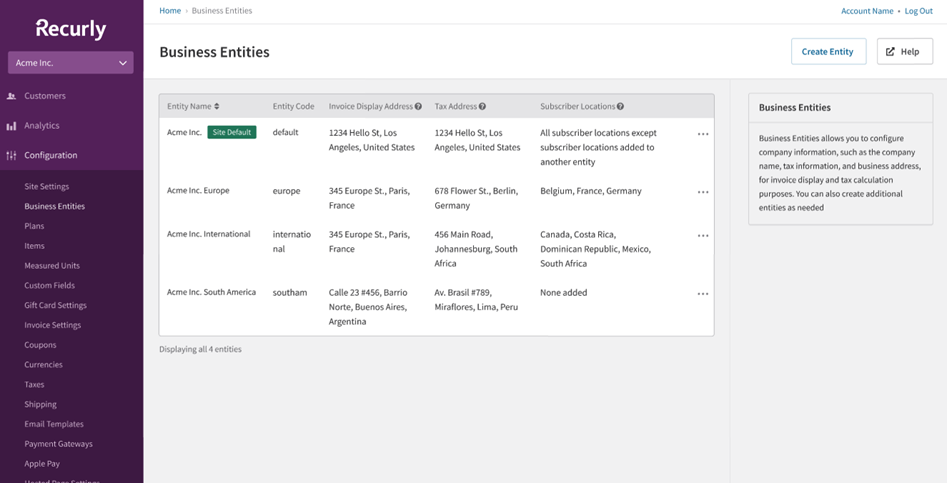Click the 'europe' entity code
The image size is (947, 483).
point(286,191)
